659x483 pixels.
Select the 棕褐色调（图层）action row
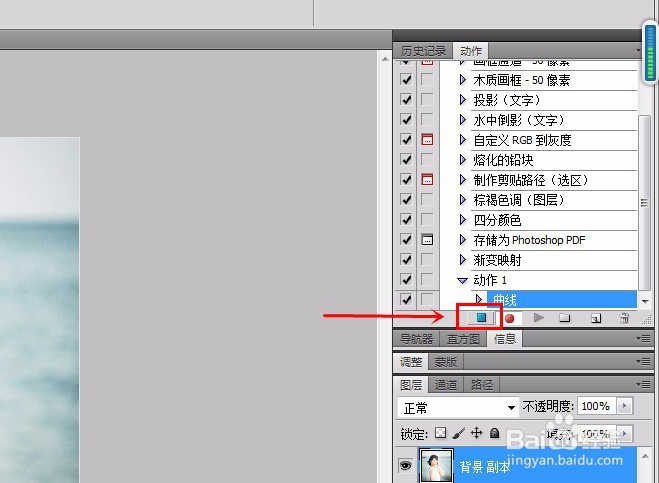(553, 200)
